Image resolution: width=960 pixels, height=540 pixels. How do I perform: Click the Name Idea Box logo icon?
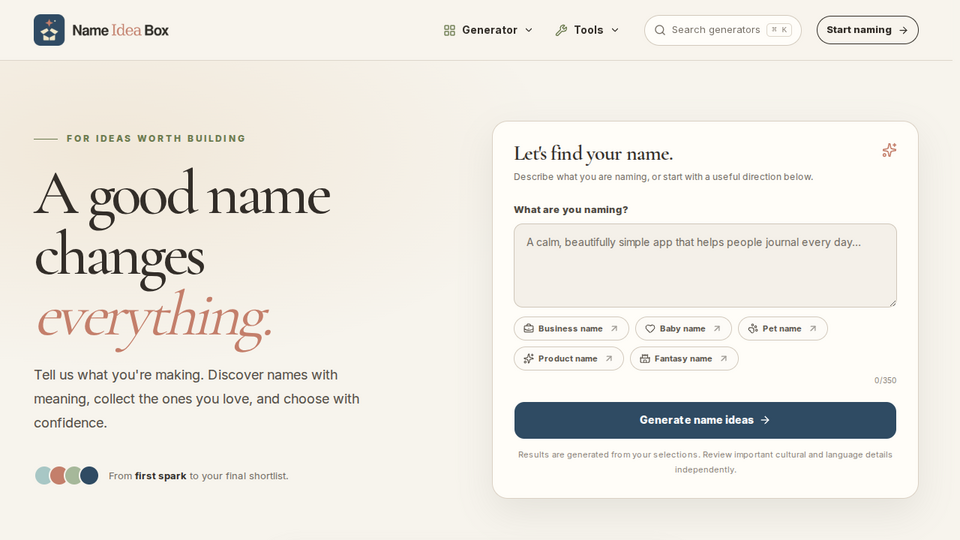click(x=49, y=30)
